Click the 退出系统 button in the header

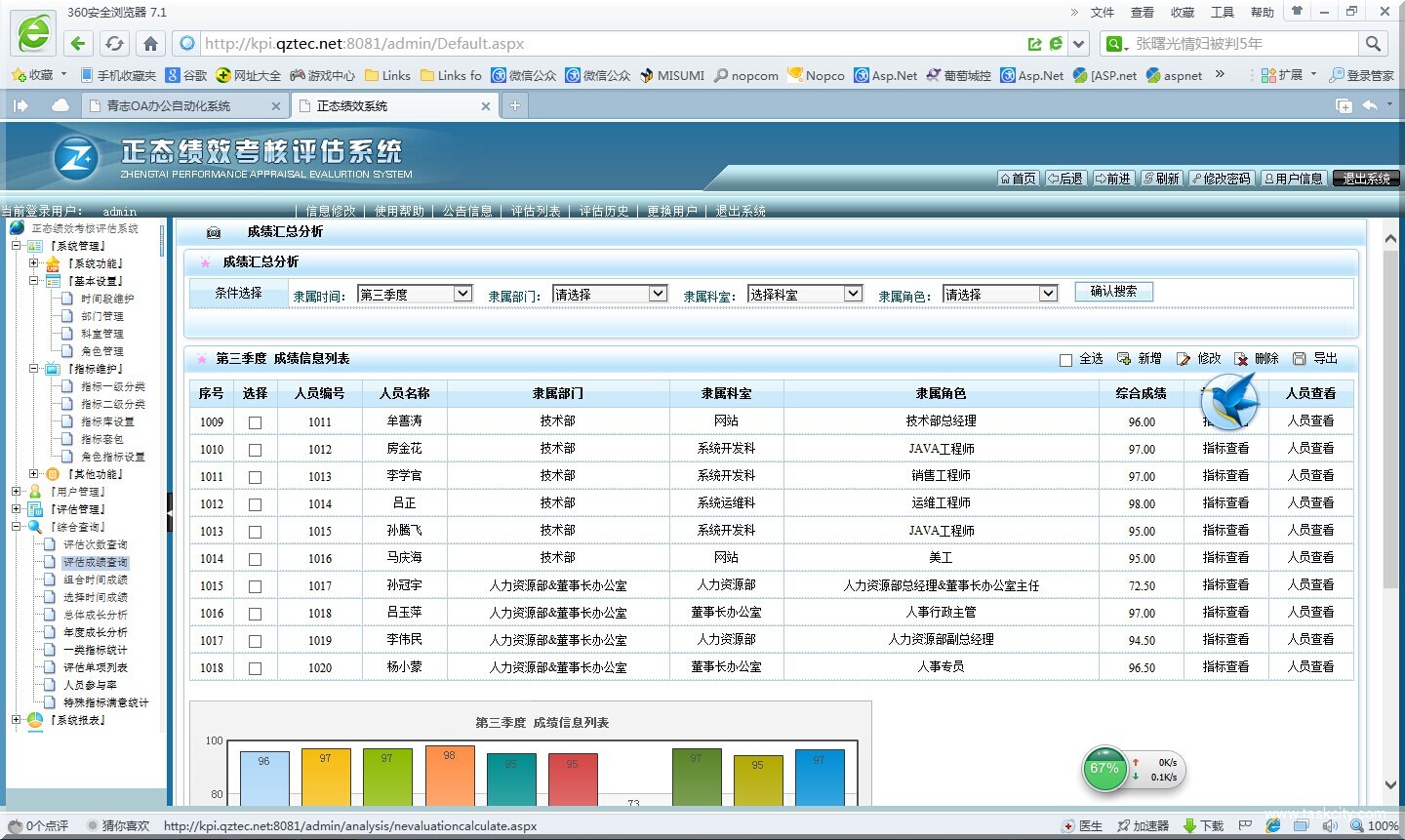pyautogui.click(x=1365, y=179)
